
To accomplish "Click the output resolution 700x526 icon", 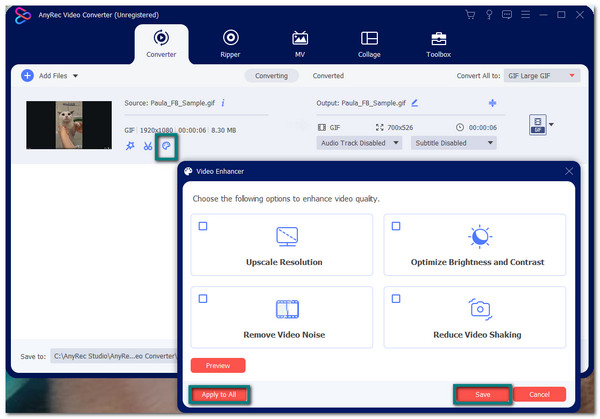I will 380,127.
